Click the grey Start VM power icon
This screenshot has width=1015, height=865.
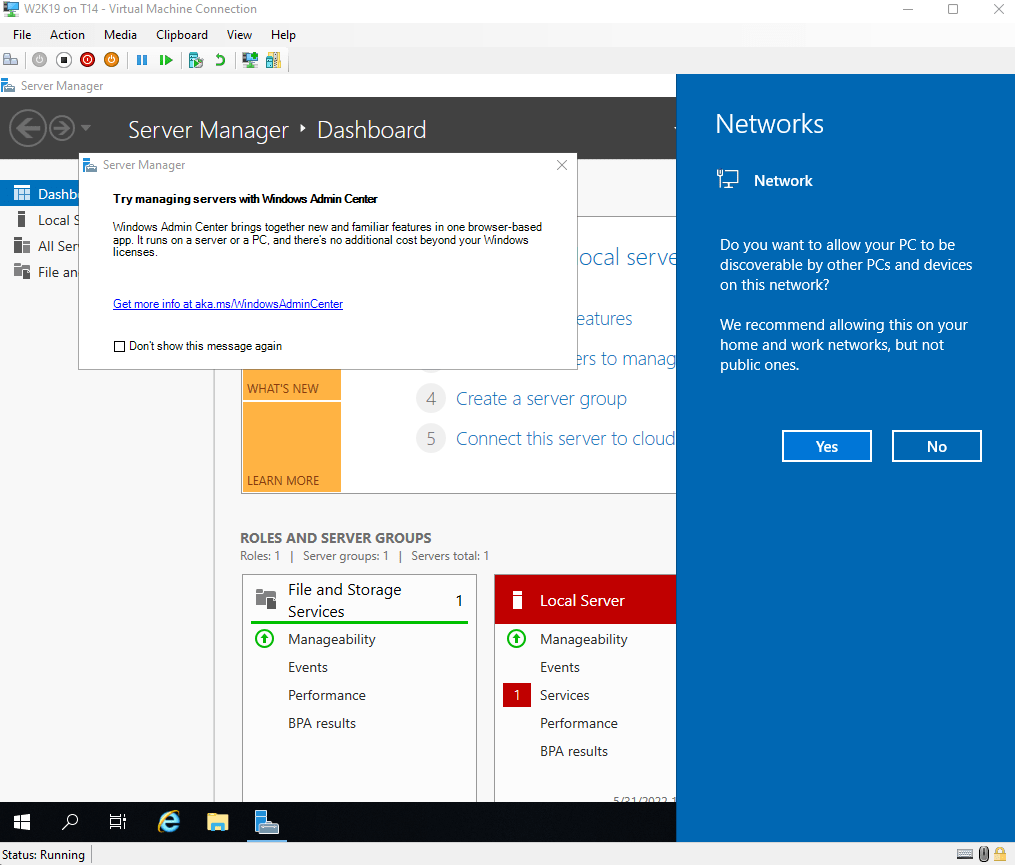[39, 60]
